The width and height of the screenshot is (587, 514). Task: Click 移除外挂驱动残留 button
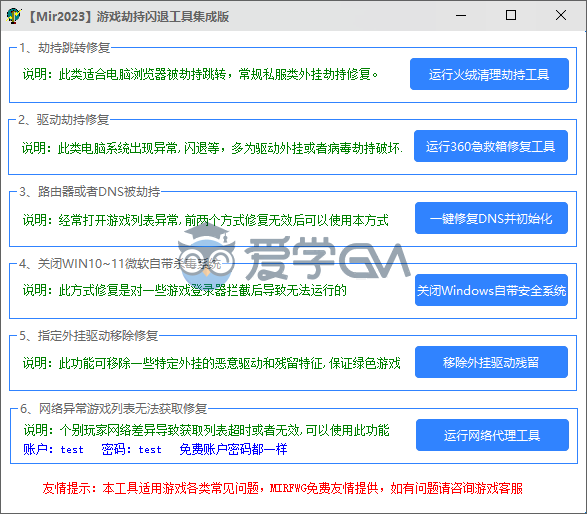point(491,362)
